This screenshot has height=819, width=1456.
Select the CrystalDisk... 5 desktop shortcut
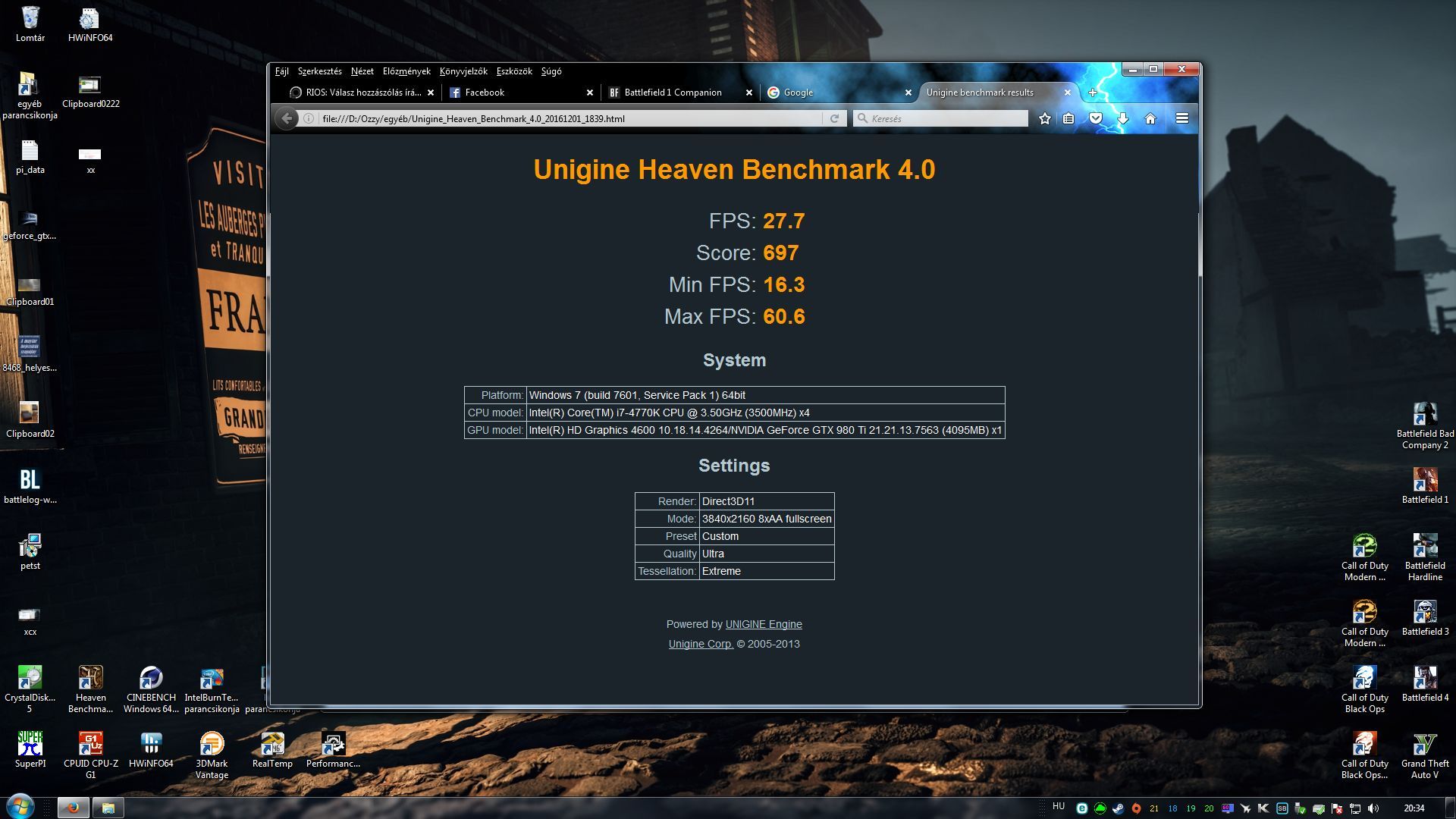(30, 689)
